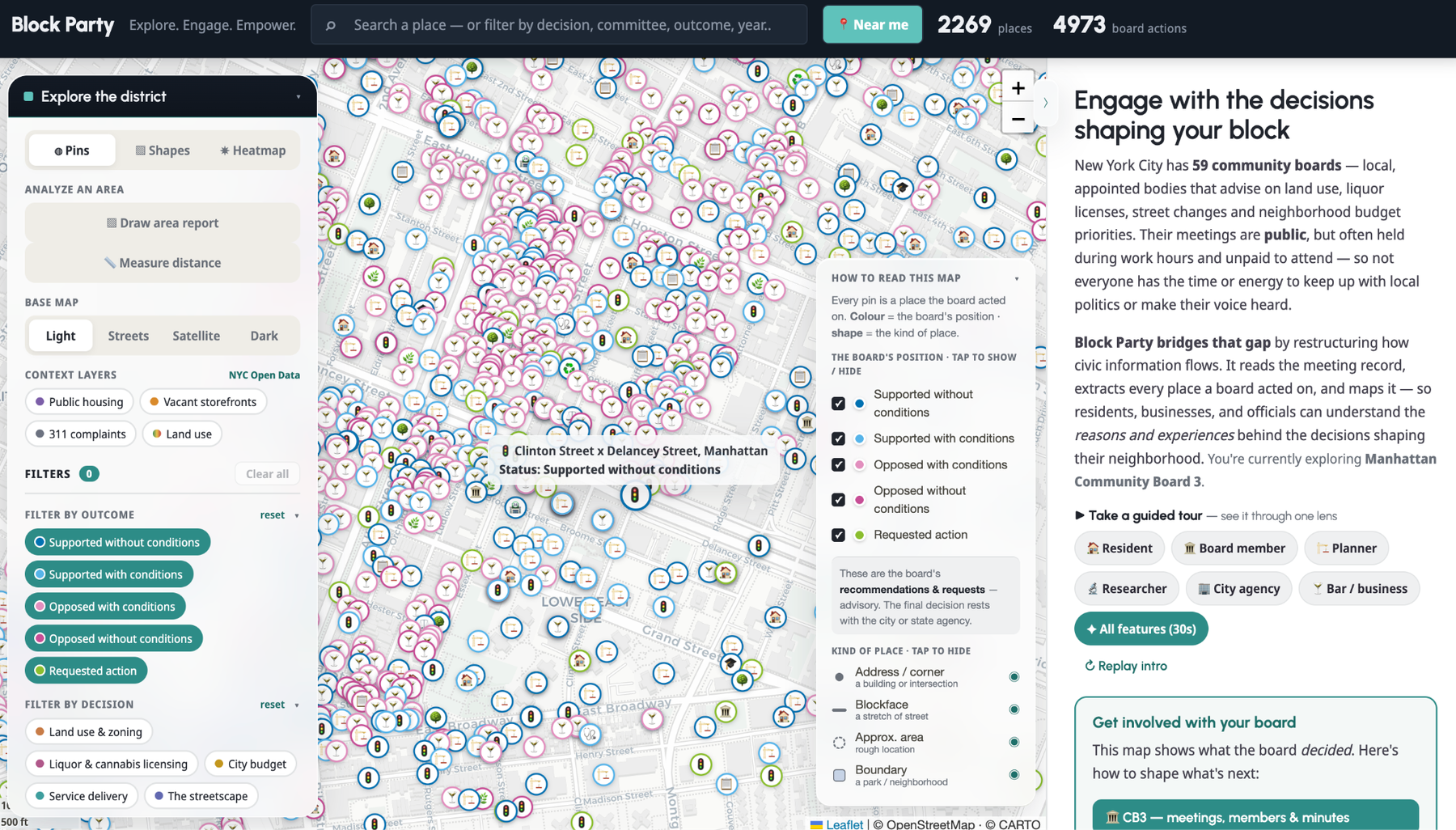Click the pin icon in Near me button
This screenshot has width=1456, height=830.
point(844,24)
